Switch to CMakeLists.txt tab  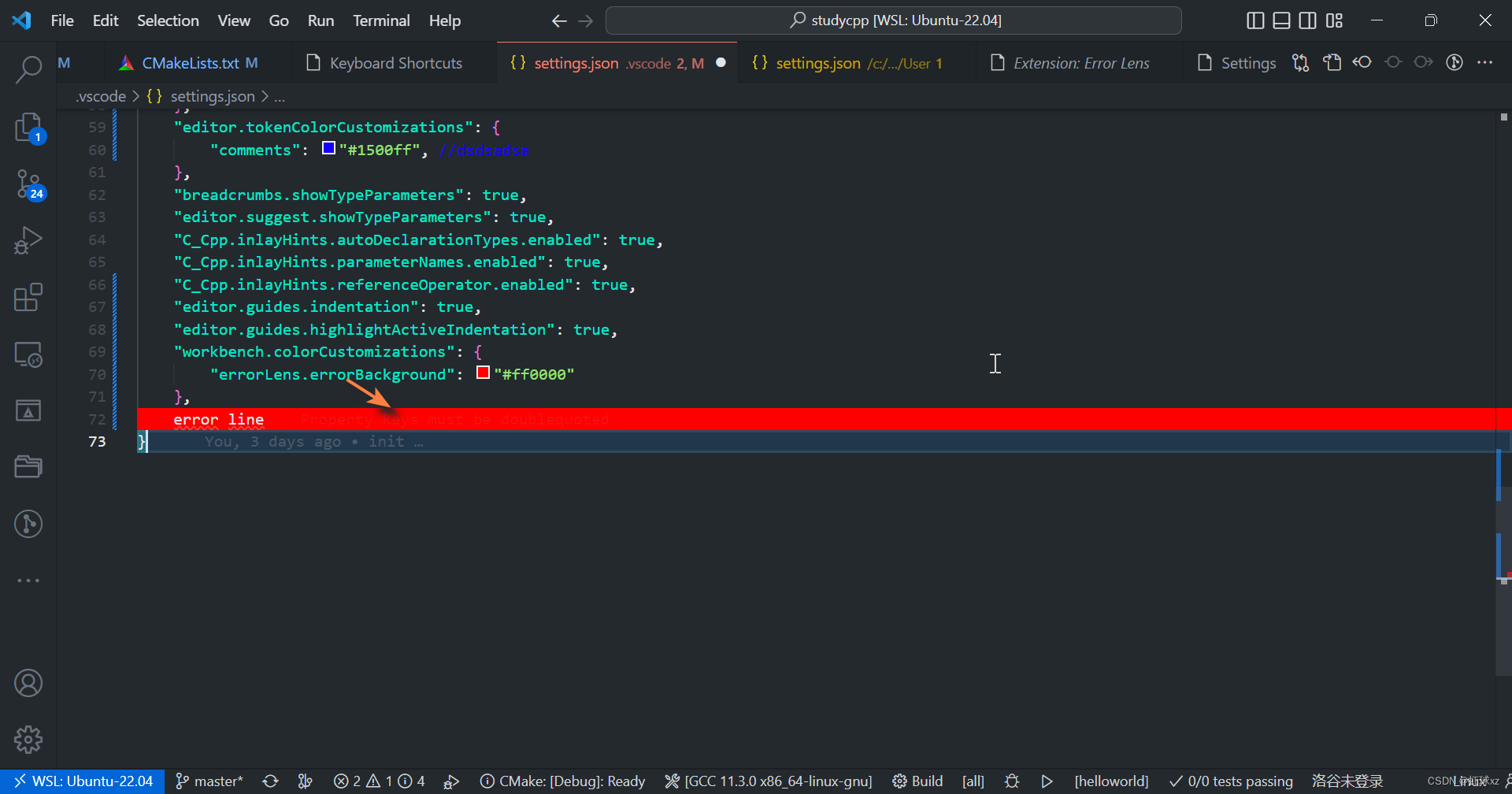point(199,63)
